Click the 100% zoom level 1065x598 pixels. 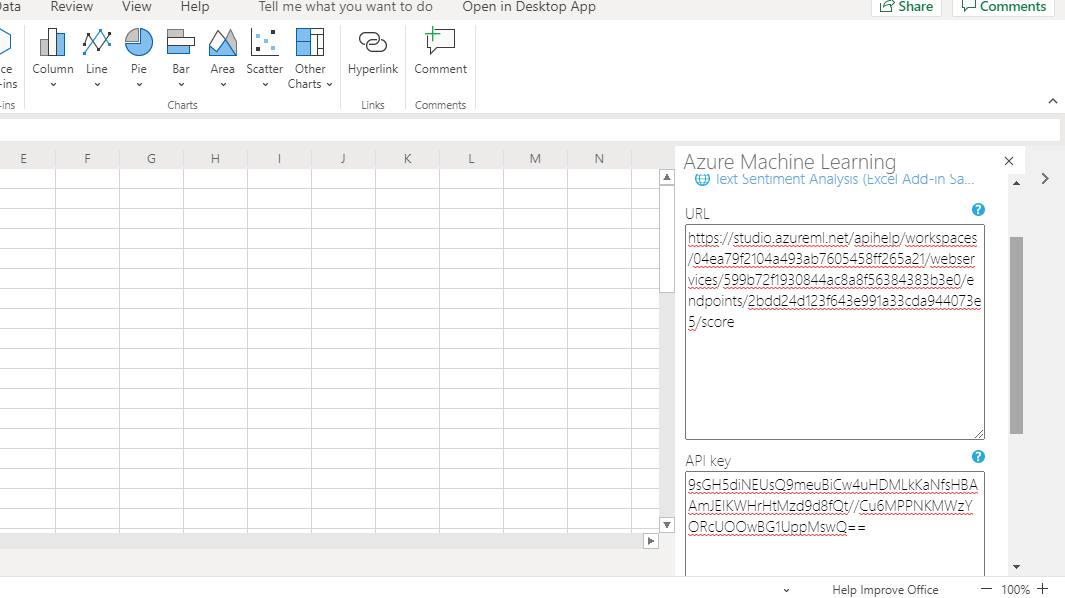point(1015,590)
